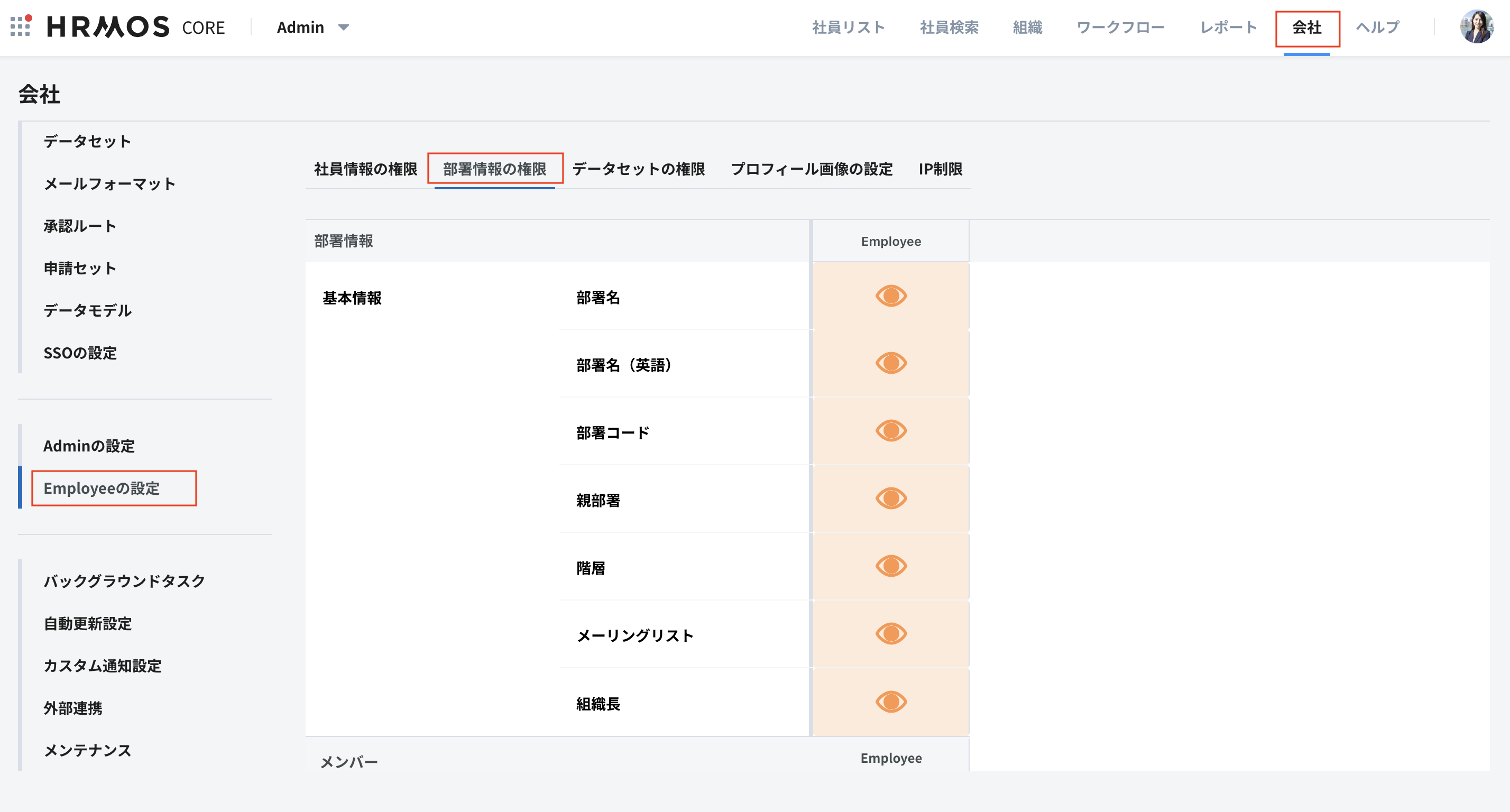Toggle eye visibility for 部署名

(x=890, y=296)
